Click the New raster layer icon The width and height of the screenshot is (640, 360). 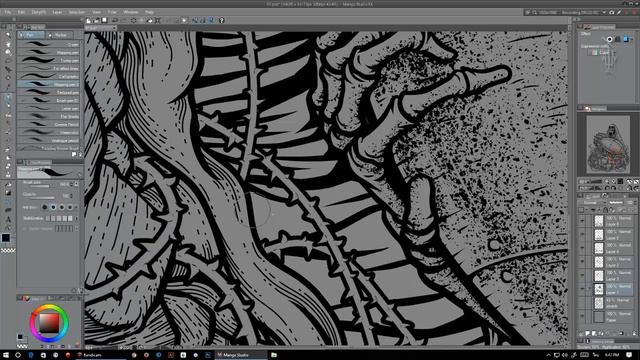tap(587, 333)
